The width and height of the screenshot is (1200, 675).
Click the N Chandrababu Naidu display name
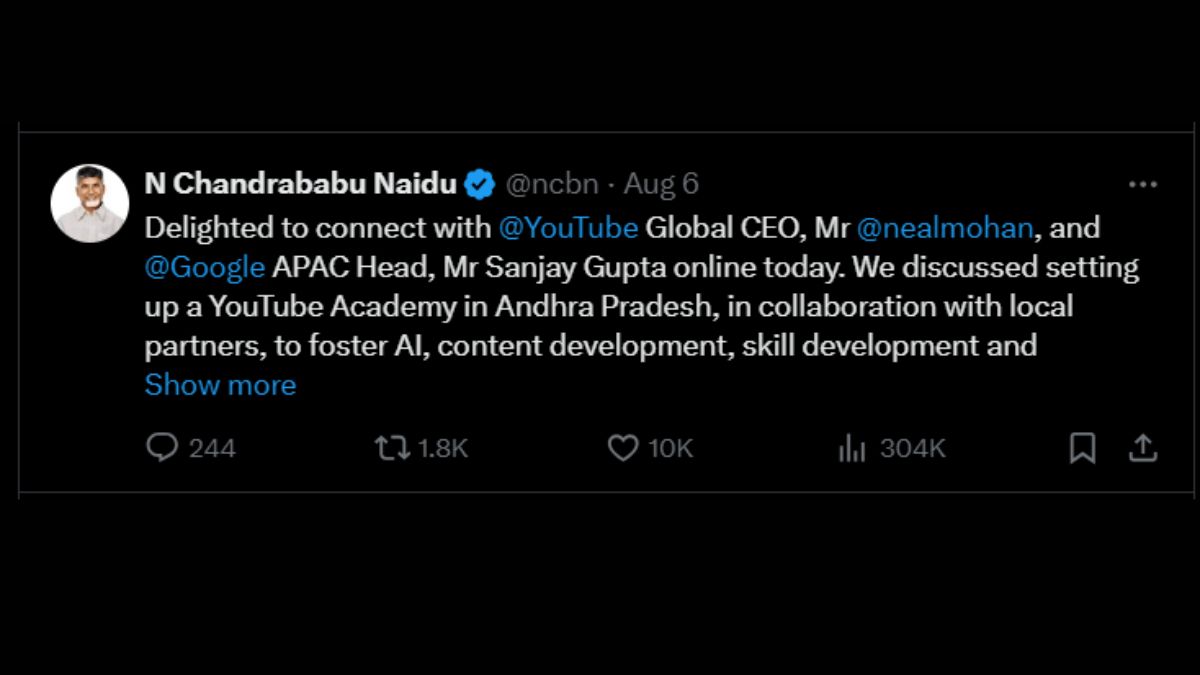(x=300, y=184)
